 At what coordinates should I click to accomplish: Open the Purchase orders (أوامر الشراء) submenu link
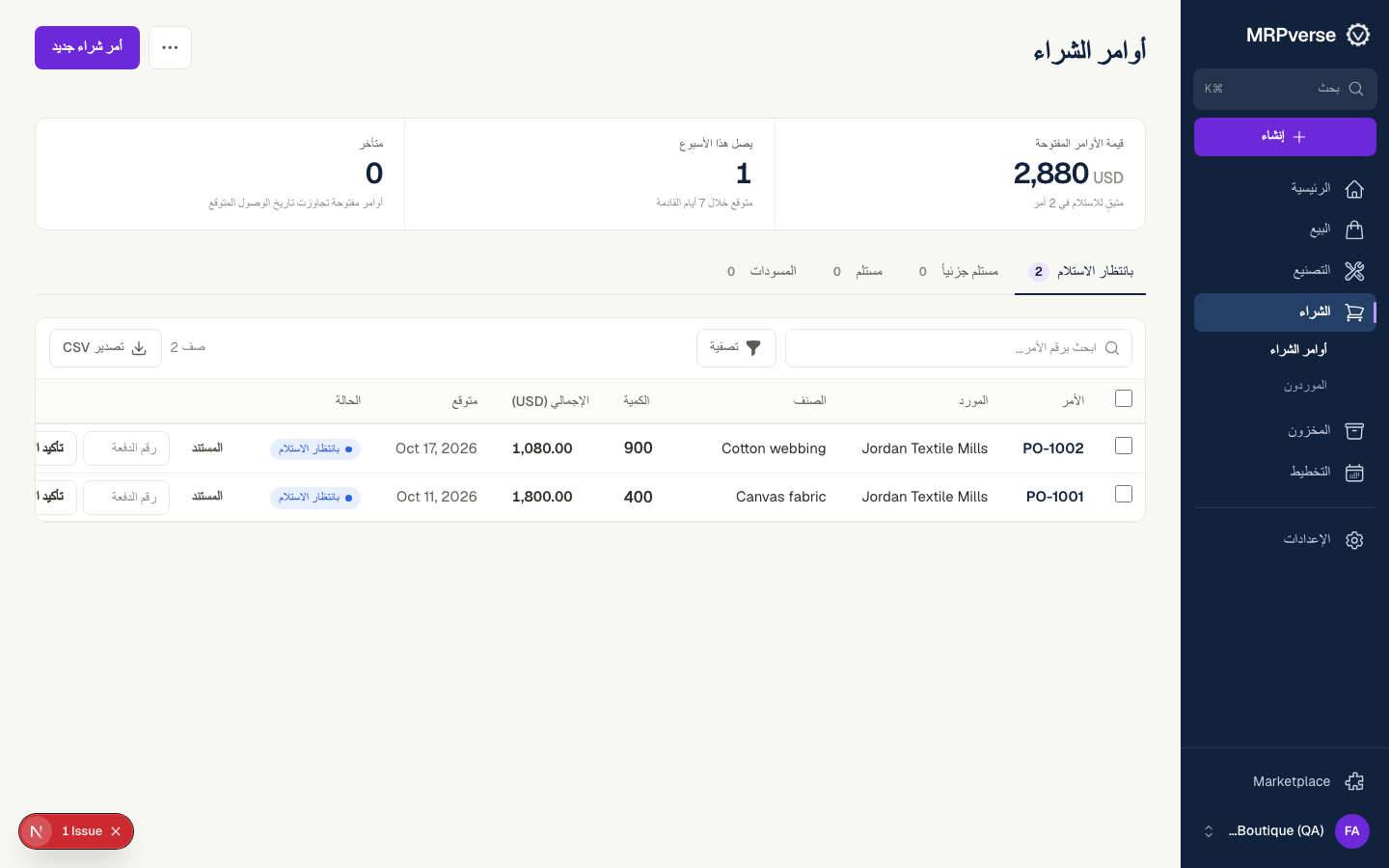(1298, 350)
